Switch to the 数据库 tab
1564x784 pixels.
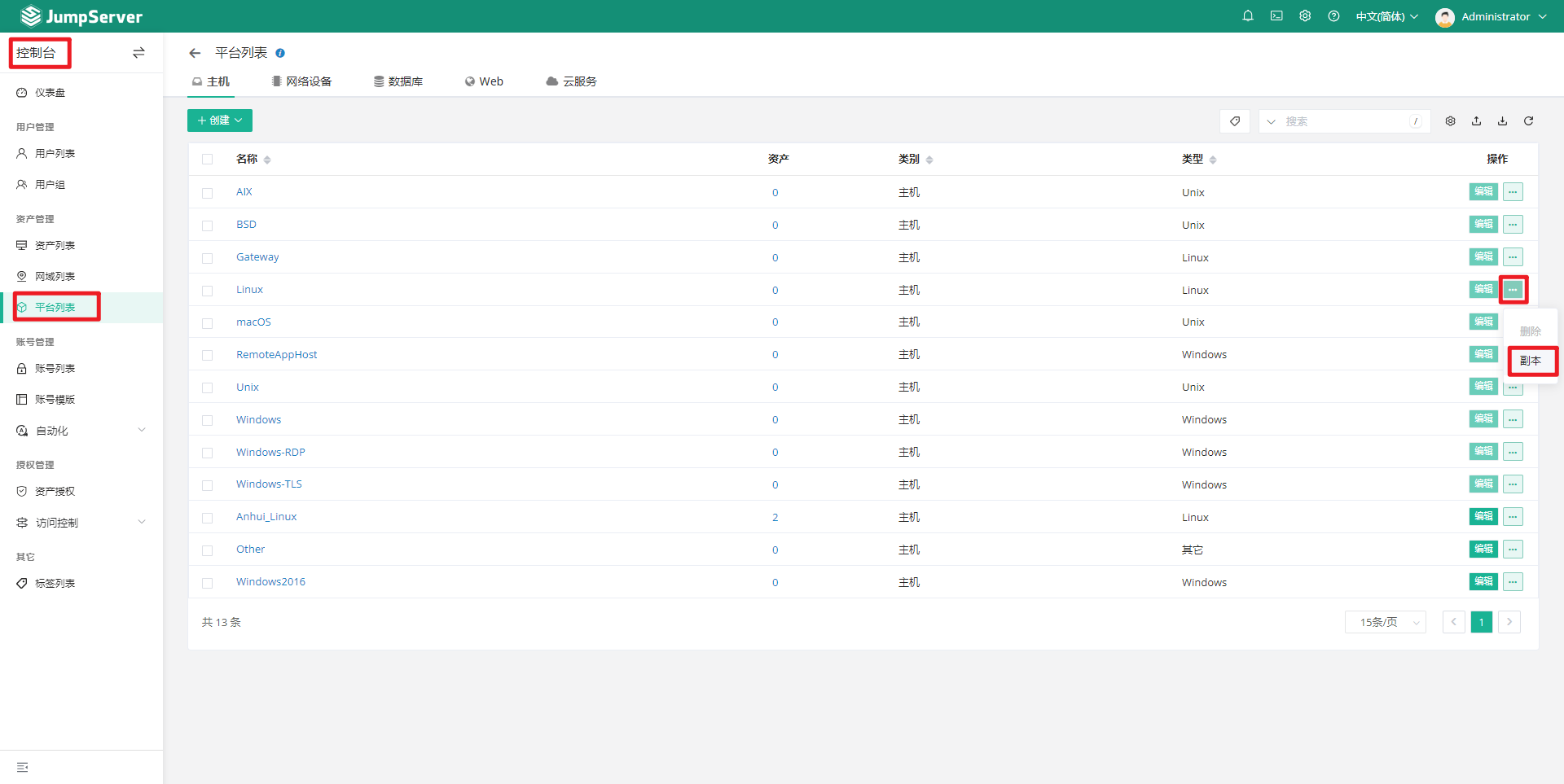(398, 81)
